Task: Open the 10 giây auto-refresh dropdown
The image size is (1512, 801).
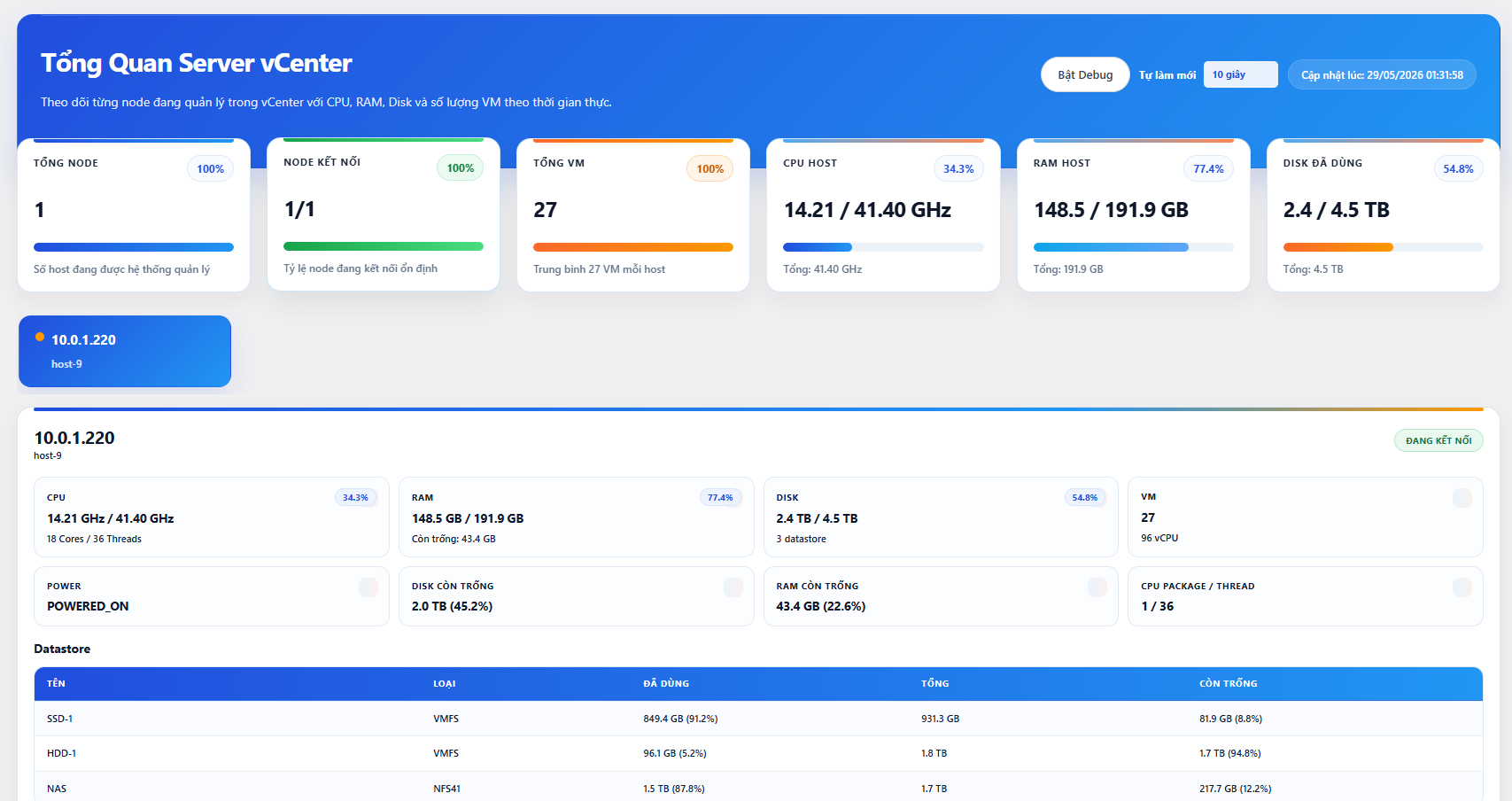Action: coord(1240,74)
